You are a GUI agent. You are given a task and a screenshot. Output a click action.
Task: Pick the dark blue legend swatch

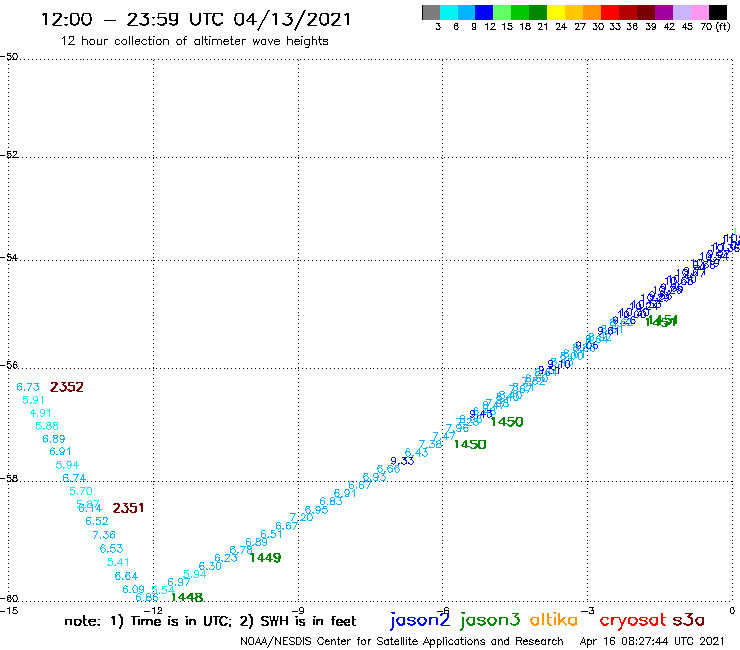pyautogui.click(x=484, y=12)
